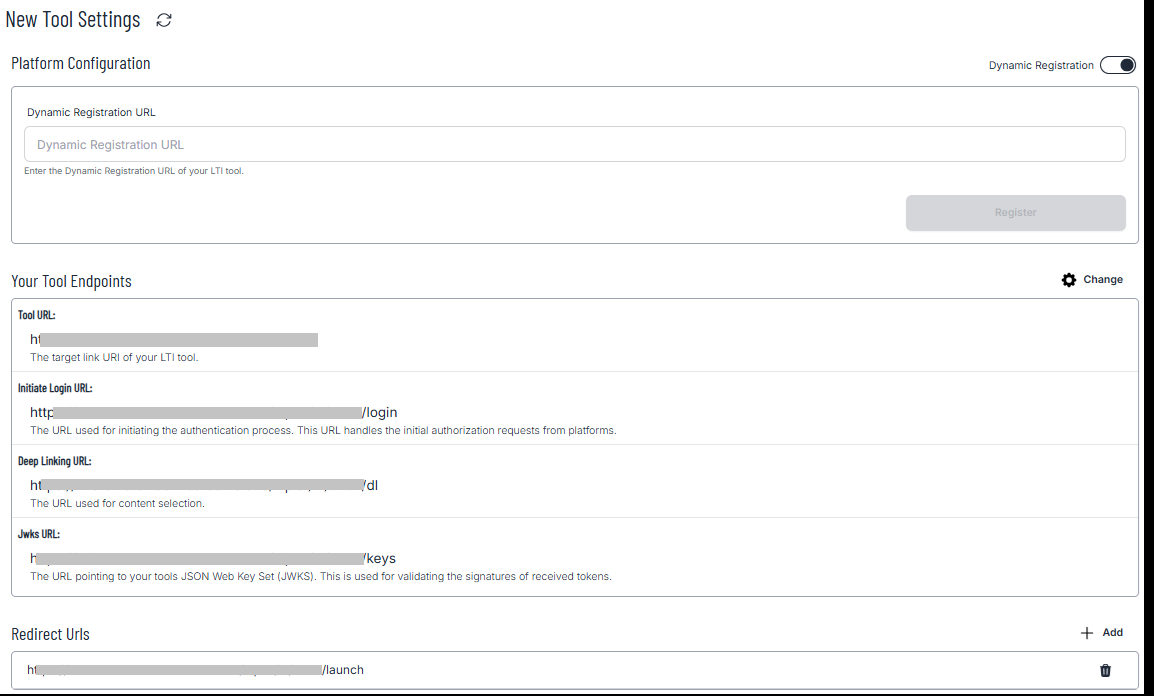Select the Initiate Login URL ending in /login
This screenshot has height=696, width=1154.
[x=212, y=412]
